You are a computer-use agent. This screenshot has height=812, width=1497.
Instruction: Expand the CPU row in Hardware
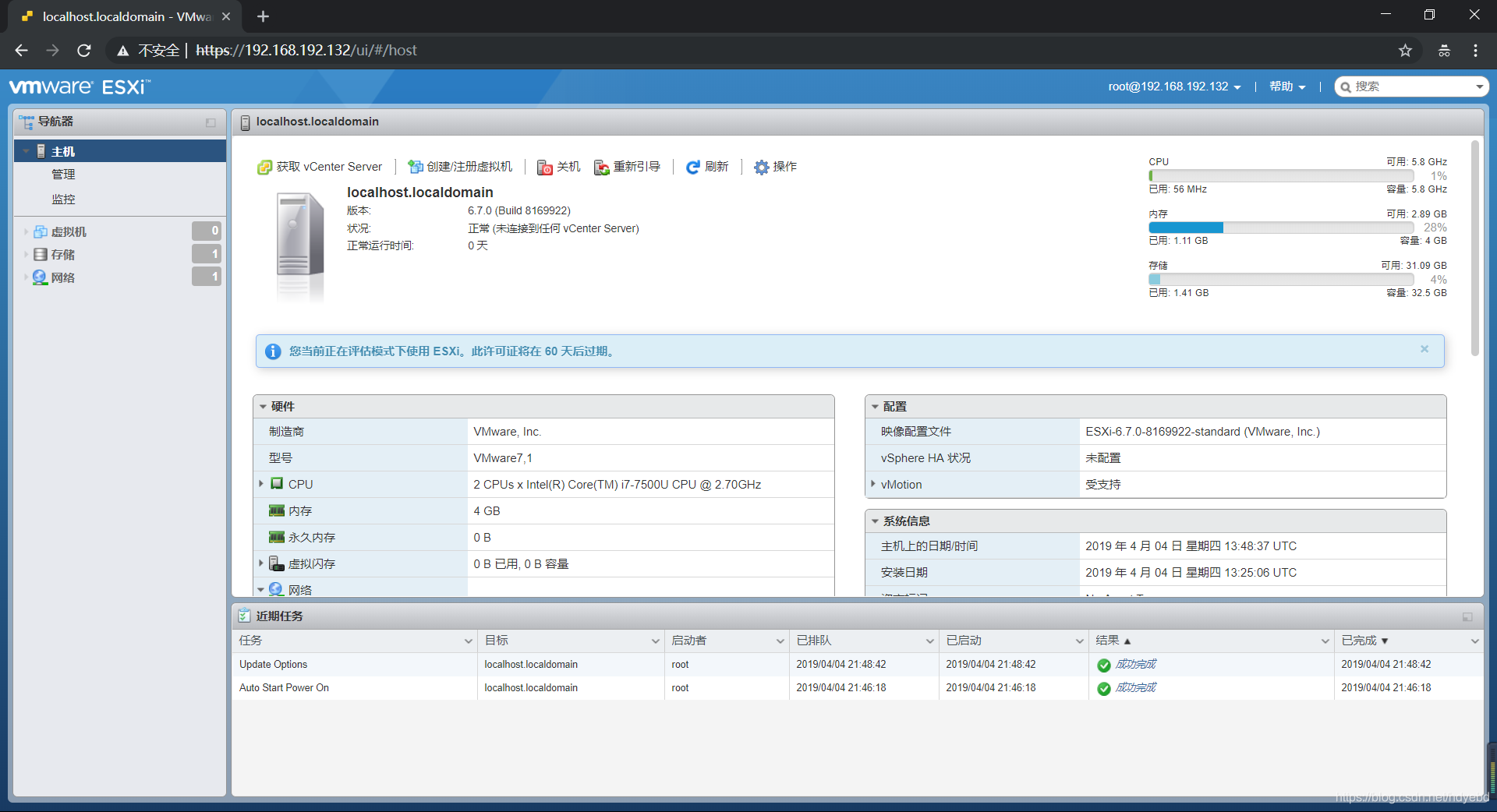click(x=261, y=484)
